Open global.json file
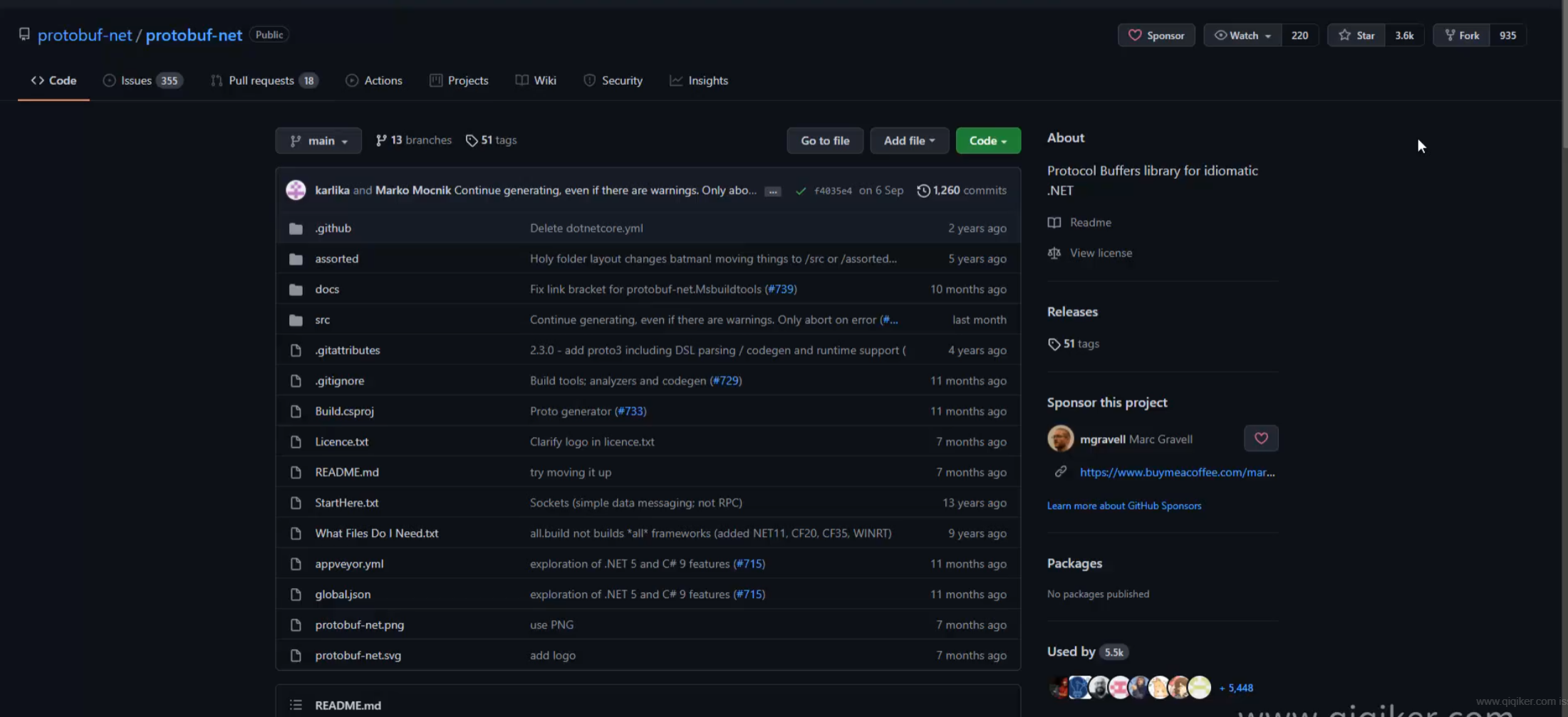Screen dimensions: 1568x717 pos(343,595)
